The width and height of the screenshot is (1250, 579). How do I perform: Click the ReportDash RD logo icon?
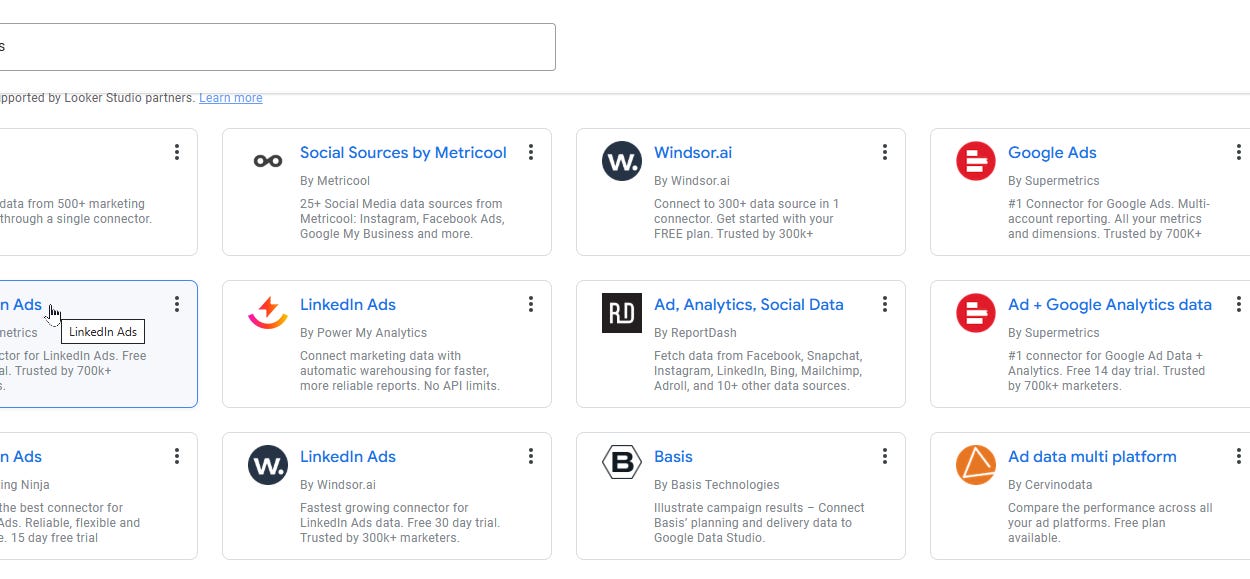coord(622,313)
